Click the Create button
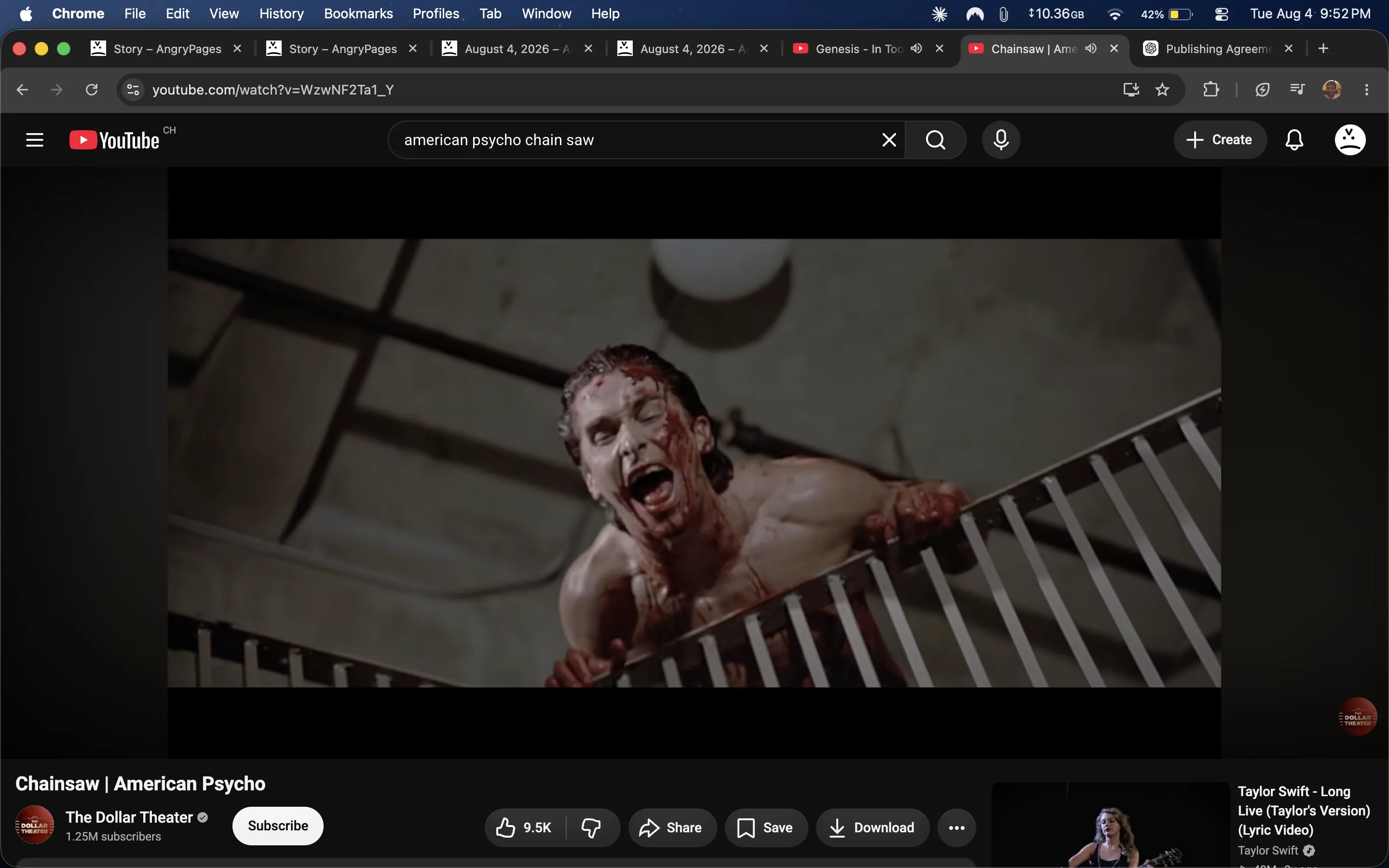Viewport: 1389px width, 868px height. click(1220, 139)
